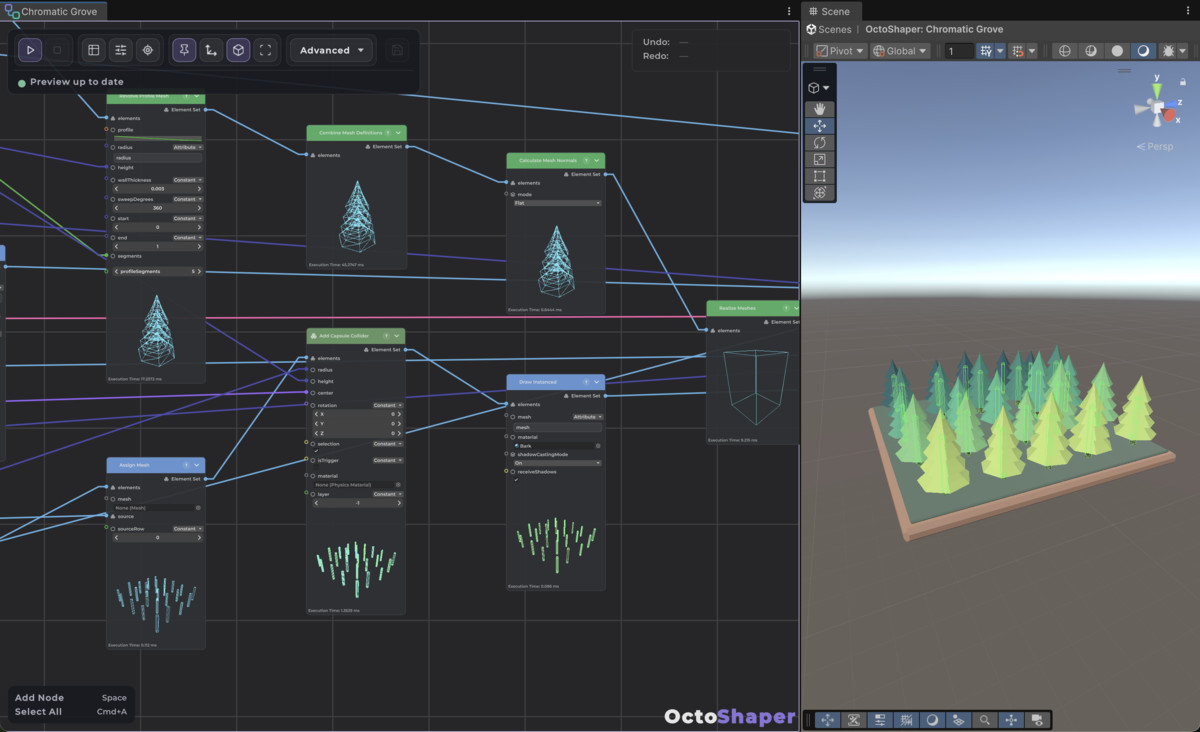
Task: Open debug draw mode dropdown arrow
Action: coord(1183,51)
